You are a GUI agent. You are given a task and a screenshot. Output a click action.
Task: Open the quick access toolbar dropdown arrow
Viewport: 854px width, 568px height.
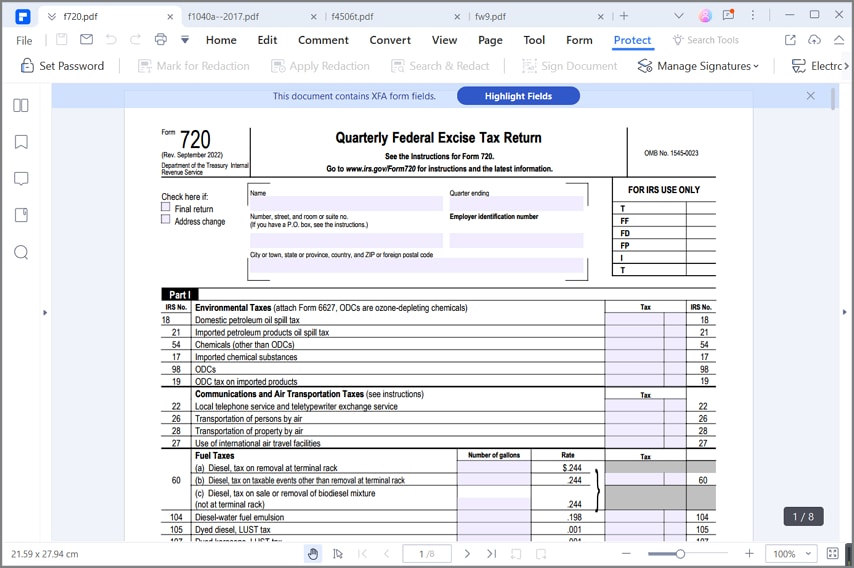(x=185, y=40)
